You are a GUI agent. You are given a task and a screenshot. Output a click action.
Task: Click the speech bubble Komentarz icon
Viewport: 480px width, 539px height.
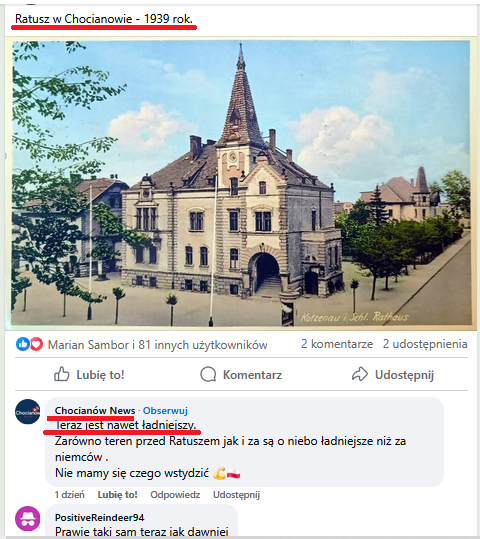pos(208,374)
